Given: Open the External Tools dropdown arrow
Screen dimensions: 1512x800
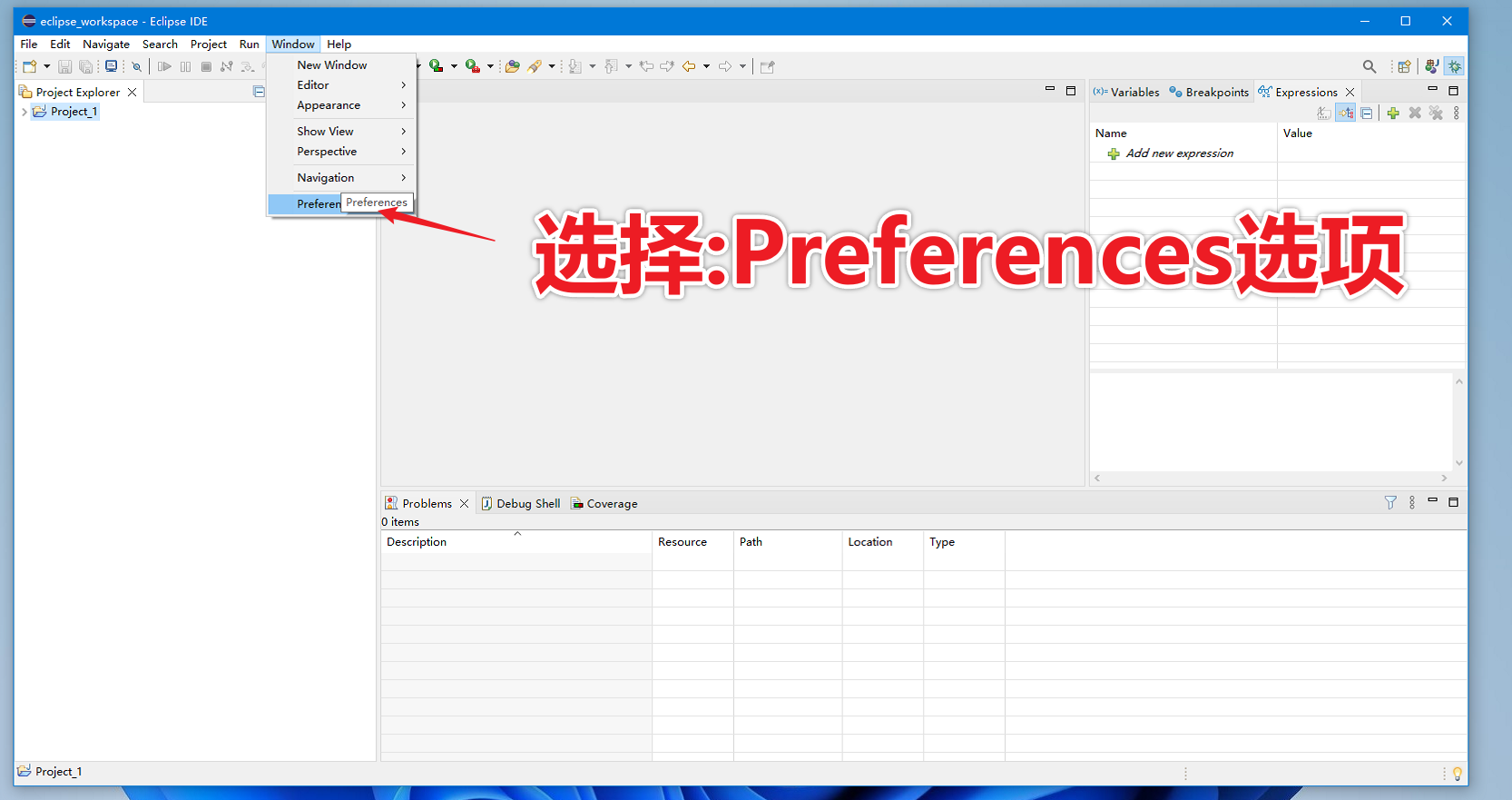Looking at the screenshot, I should coord(490,66).
